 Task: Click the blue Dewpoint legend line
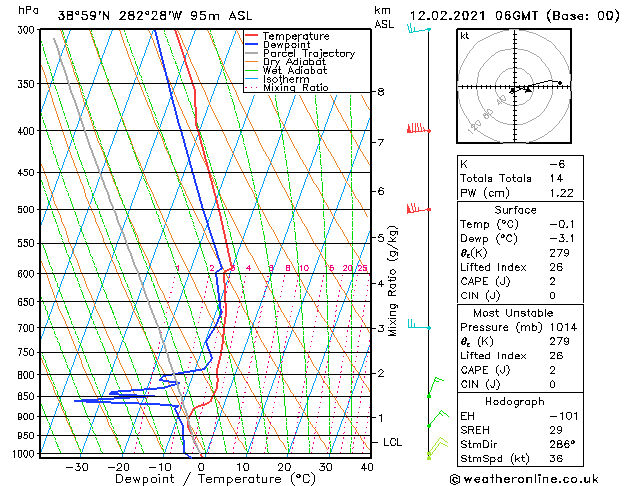pos(251,45)
